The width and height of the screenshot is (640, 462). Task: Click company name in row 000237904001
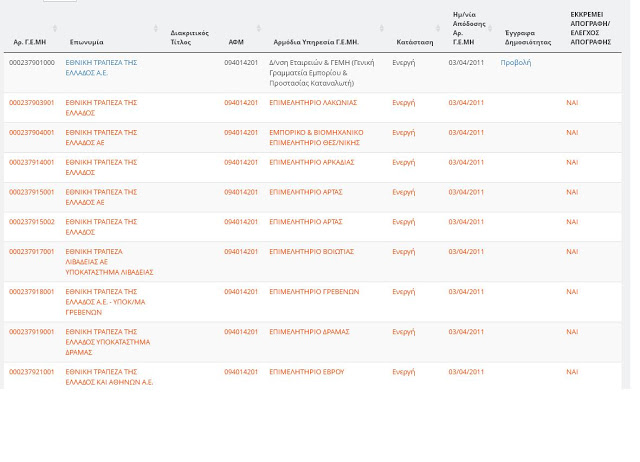pyautogui.click(x=101, y=138)
